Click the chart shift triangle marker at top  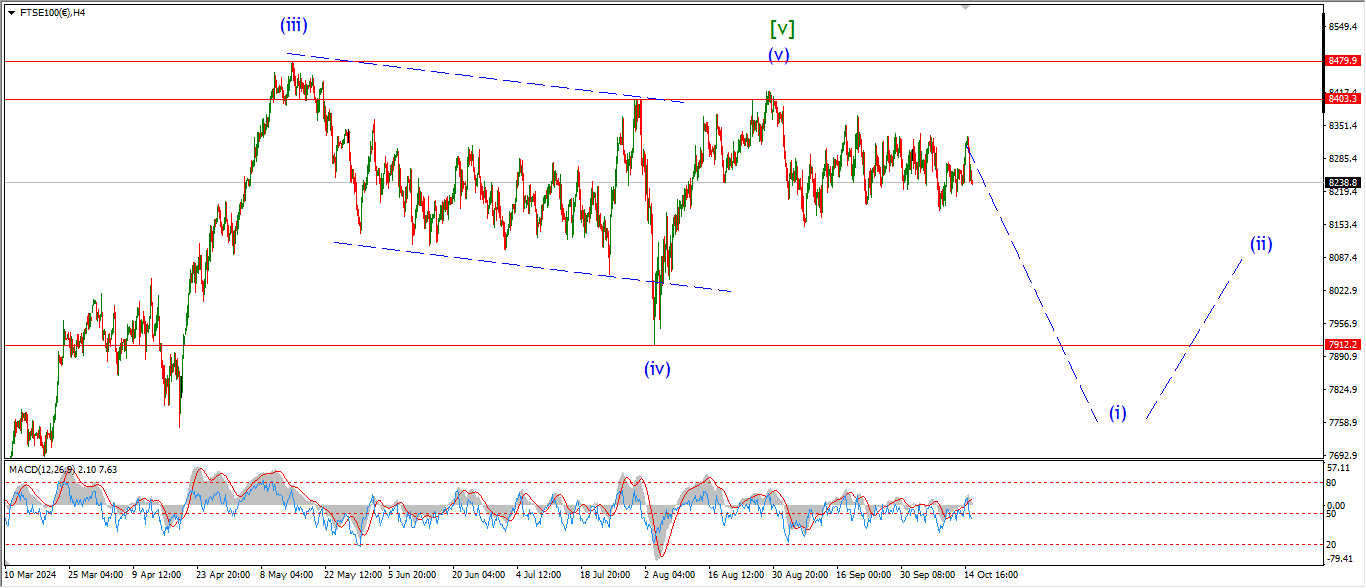965,6
